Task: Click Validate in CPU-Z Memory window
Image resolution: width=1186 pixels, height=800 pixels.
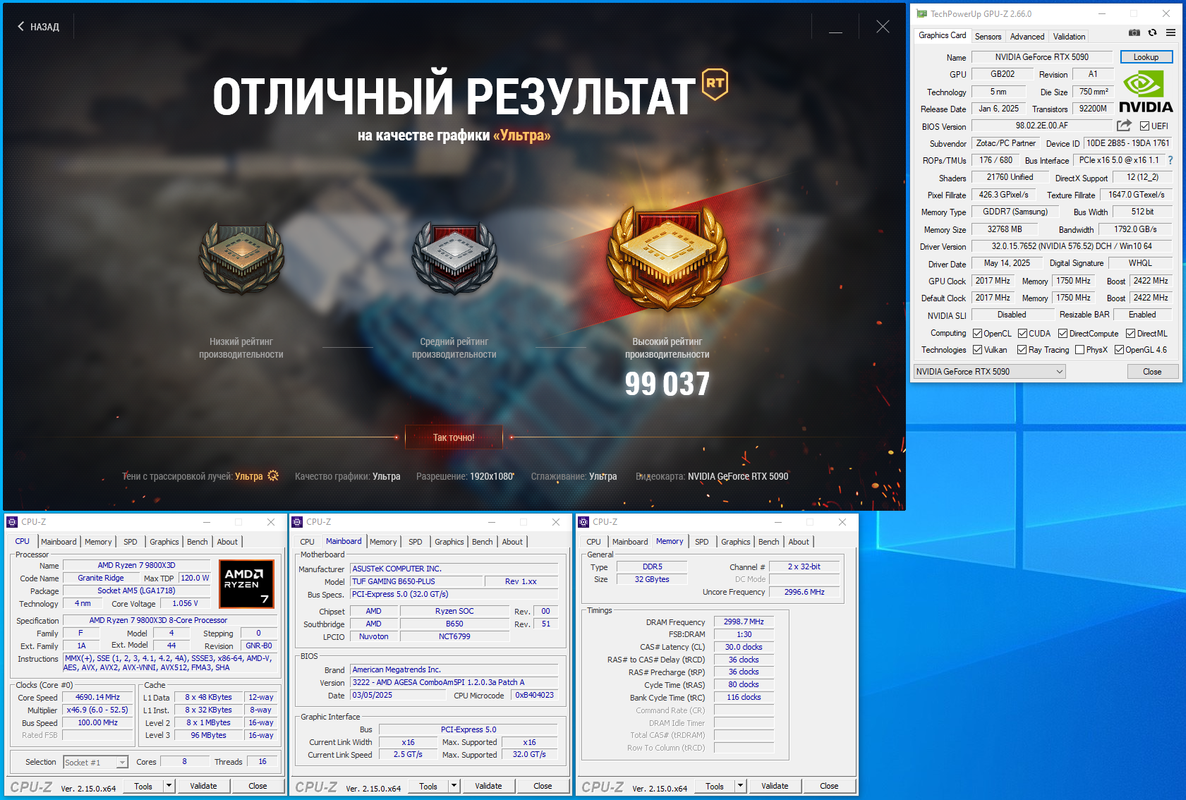Action: click(775, 786)
